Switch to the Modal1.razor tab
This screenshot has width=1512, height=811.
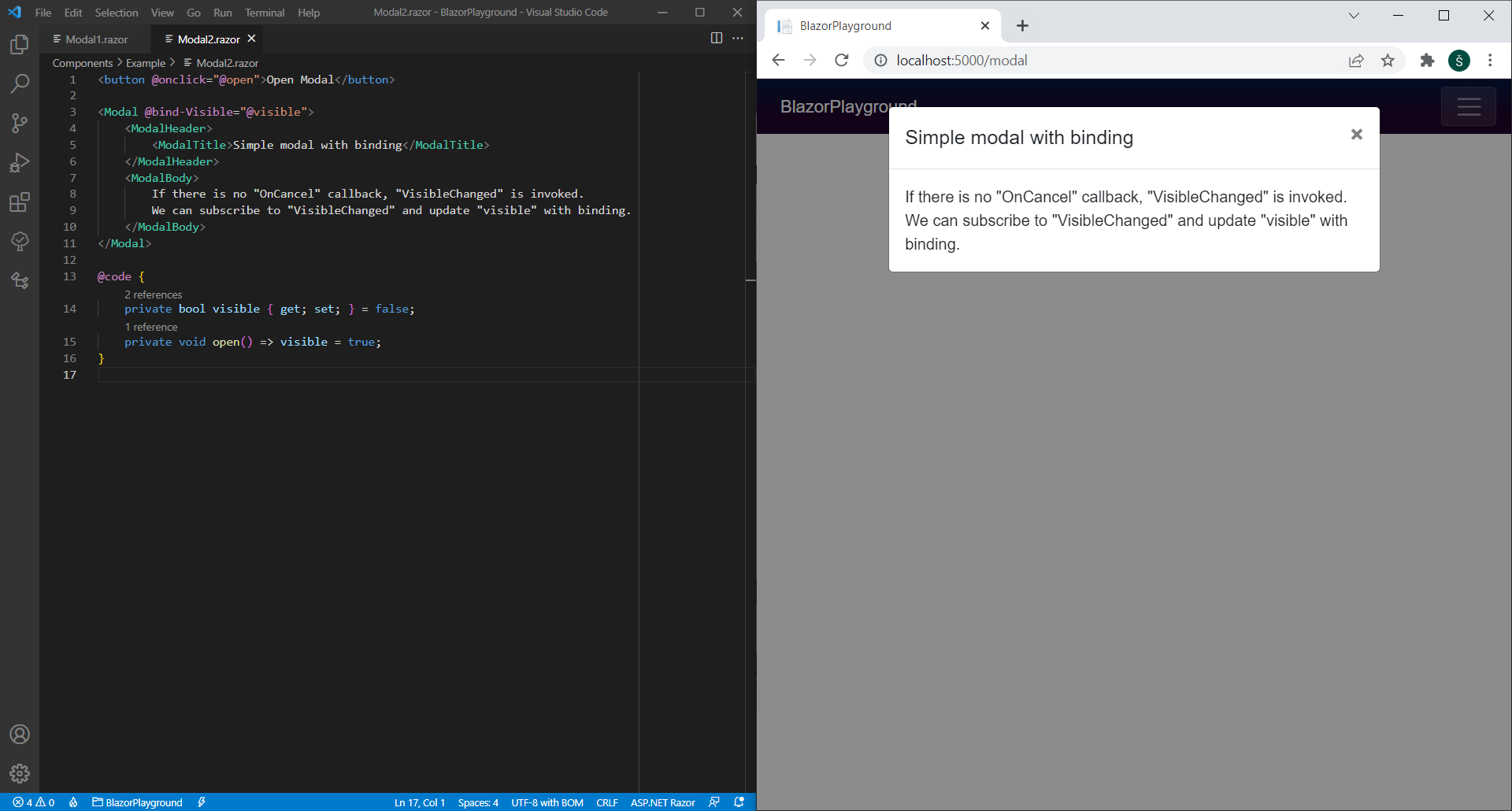click(x=91, y=39)
